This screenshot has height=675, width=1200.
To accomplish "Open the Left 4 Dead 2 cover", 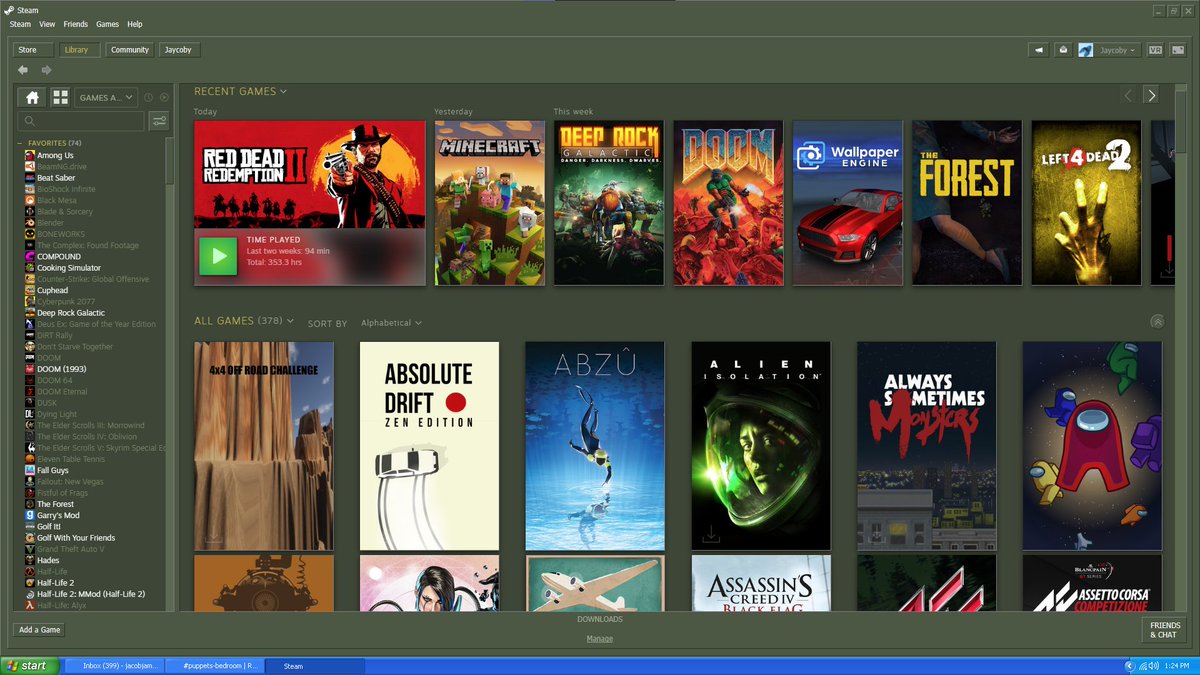I will pos(1087,203).
